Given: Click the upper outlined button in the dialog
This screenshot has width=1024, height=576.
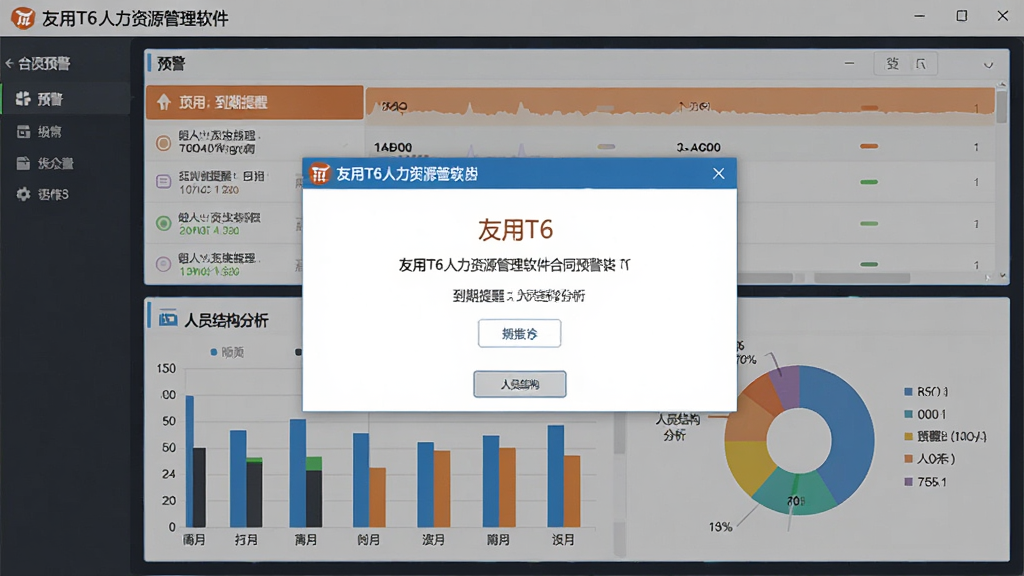Looking at the screenshot, I should pyautogui.click(x=519, y=334).
